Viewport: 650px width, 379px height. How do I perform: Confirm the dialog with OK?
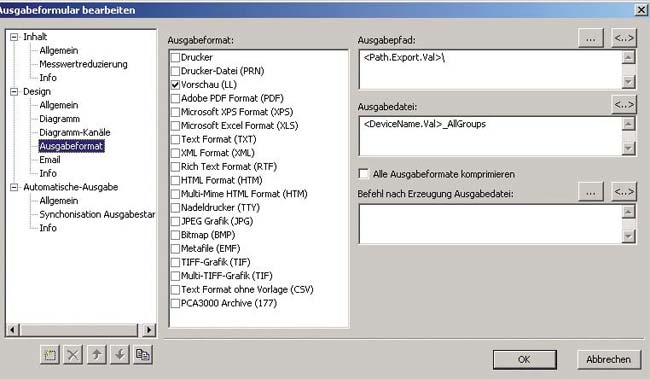[524, 360]
